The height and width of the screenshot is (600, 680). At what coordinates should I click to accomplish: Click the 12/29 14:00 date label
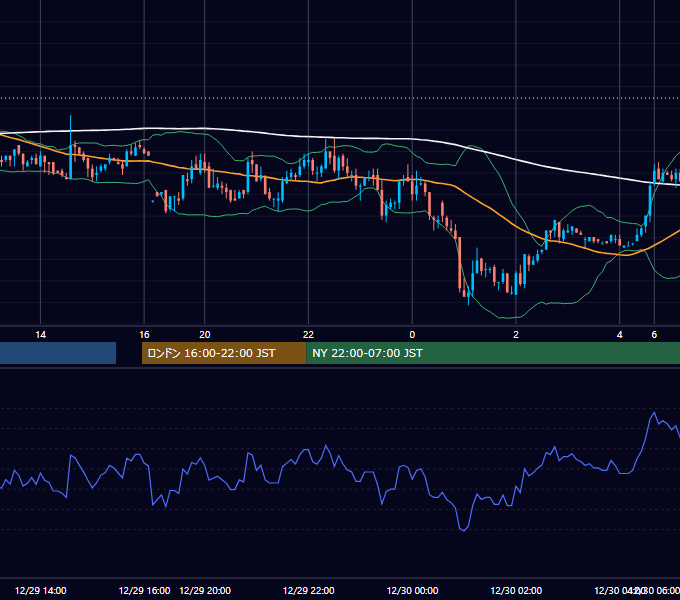click(41, 590)
